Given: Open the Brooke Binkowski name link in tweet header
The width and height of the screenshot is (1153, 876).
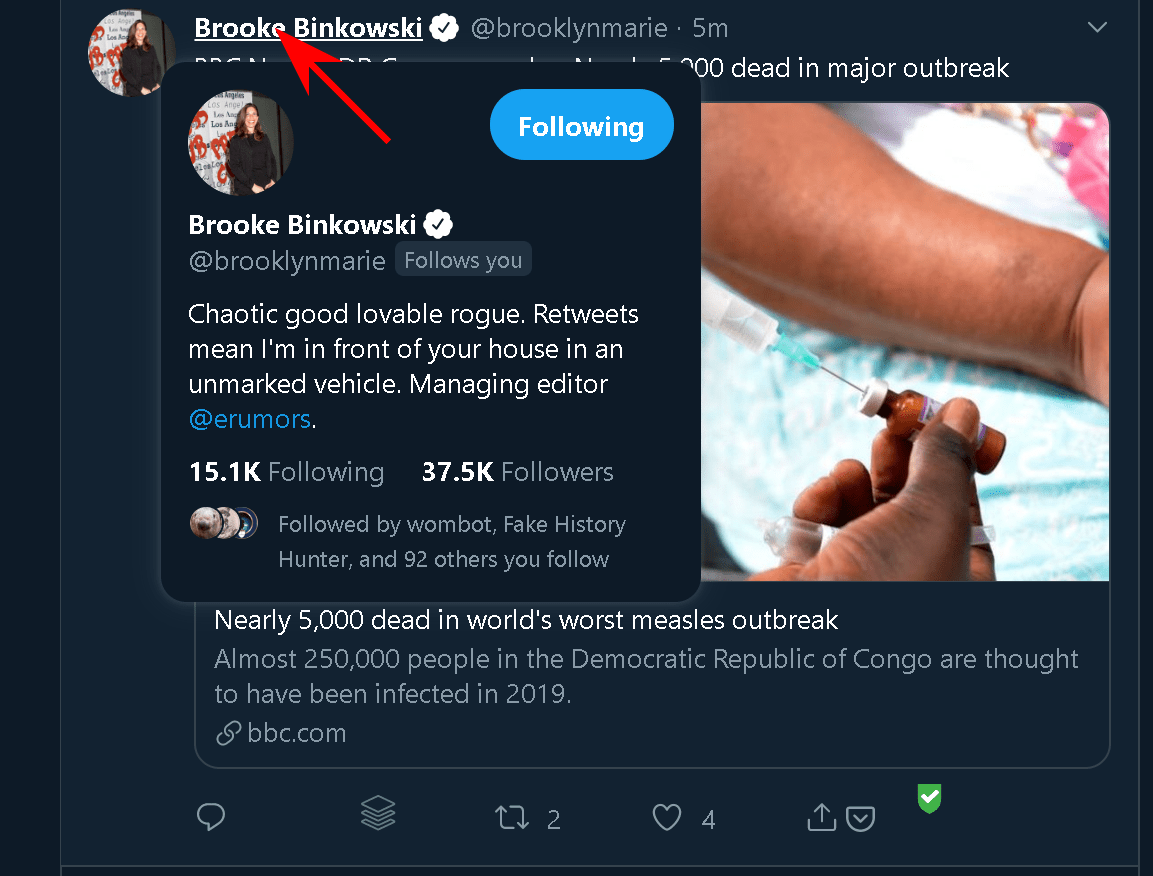Looking at the screenshot, I should coord(308,28).
